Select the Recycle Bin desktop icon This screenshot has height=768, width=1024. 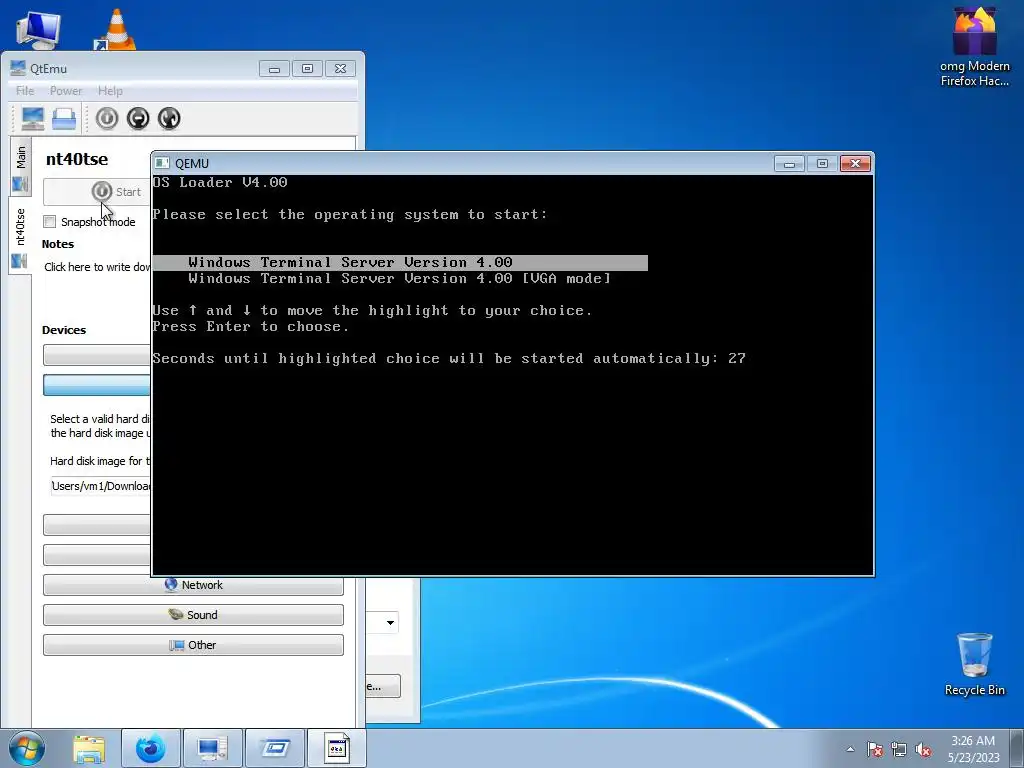click(x=975, y=665)
